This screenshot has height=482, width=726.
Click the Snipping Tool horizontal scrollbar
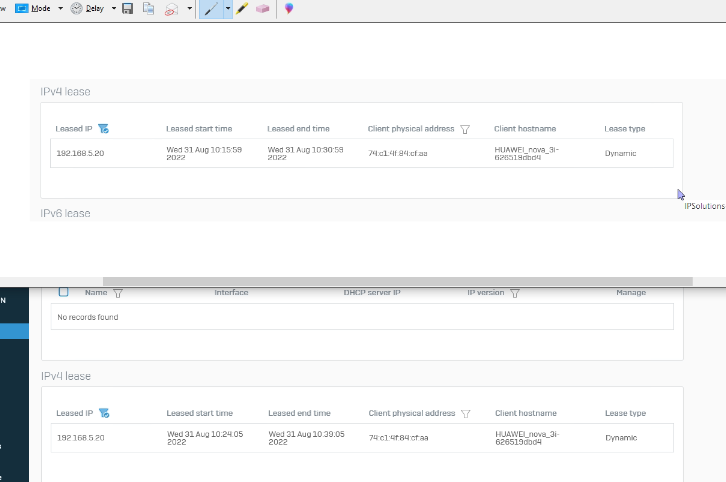tap(398, 282)
